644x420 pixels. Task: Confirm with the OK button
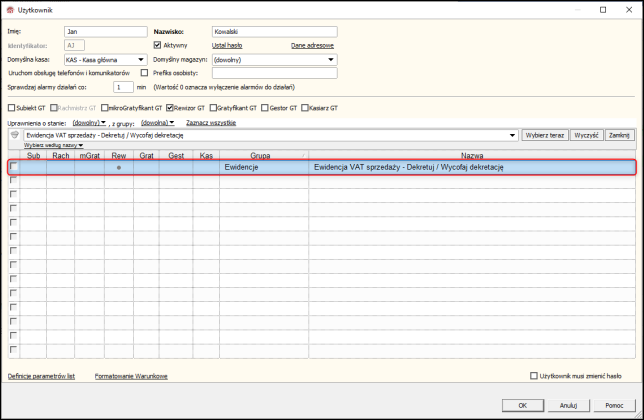coord(522,405)
